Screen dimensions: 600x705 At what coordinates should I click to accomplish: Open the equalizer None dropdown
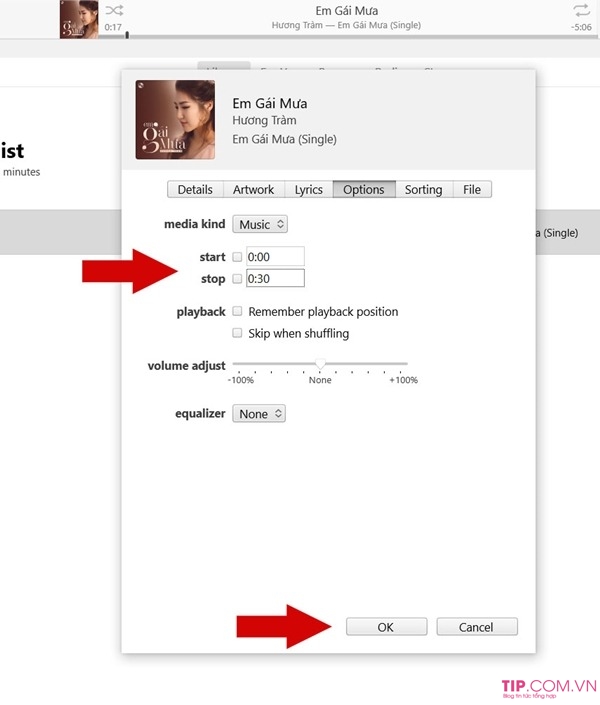pyautogui.click(x=259, y=414)
